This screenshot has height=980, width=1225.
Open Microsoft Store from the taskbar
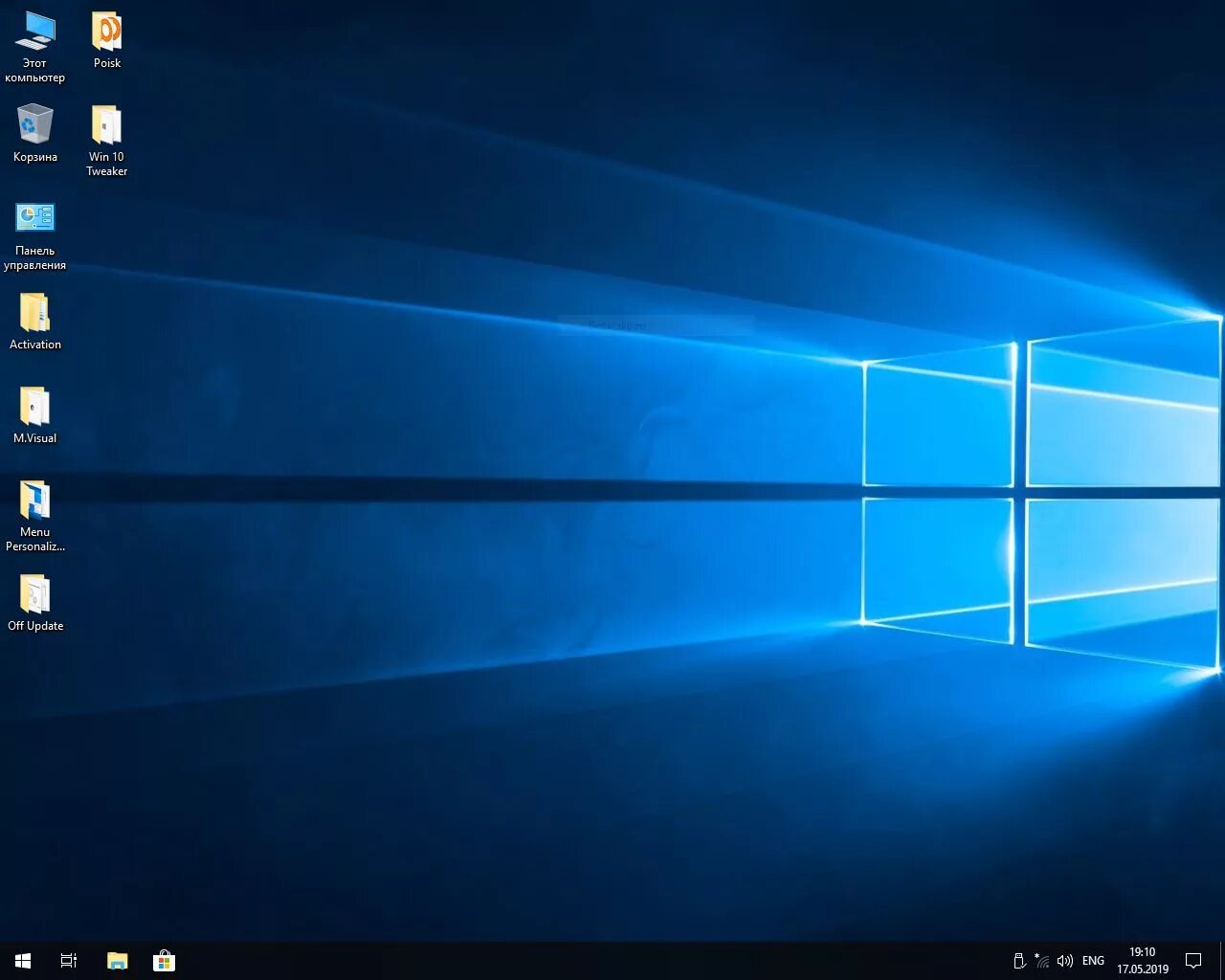pos(164,961)
